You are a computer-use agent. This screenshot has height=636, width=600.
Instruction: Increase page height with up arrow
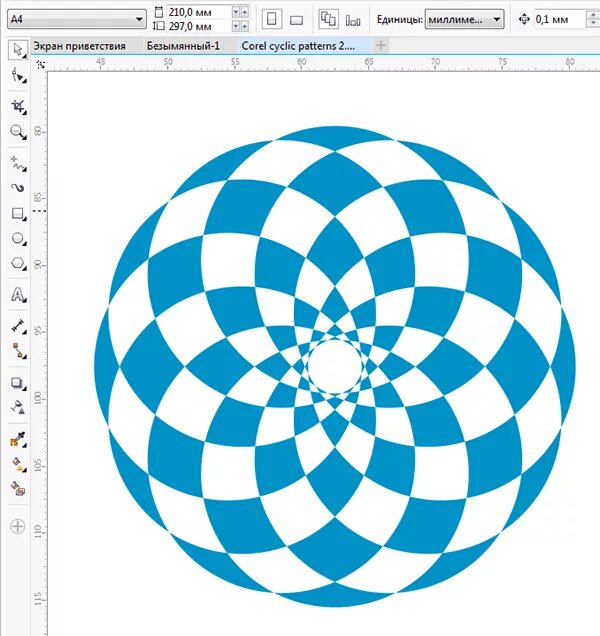245,27
